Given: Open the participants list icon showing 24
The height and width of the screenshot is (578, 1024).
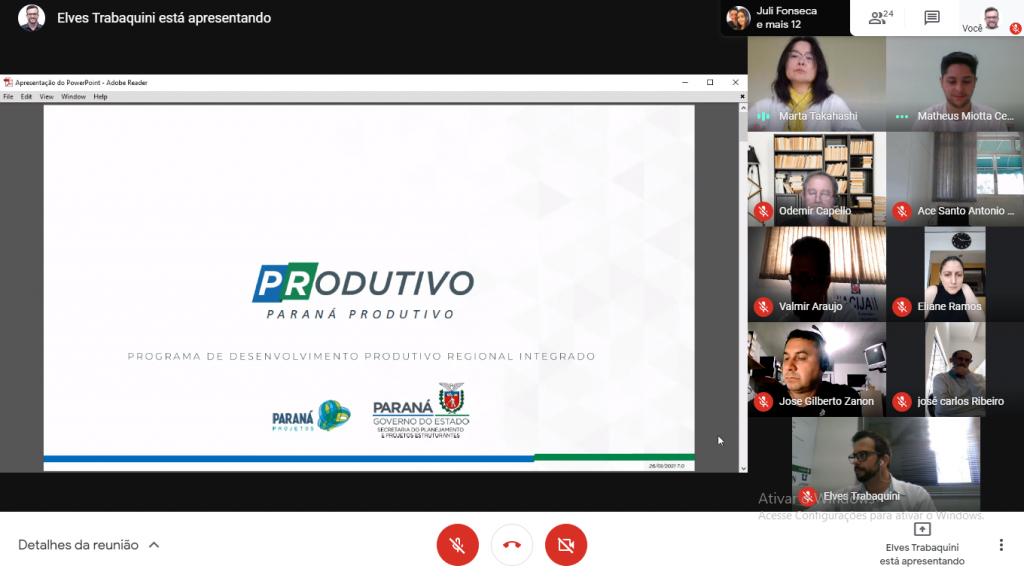Looking at the screenshot, I should click(x=880, y=18).
